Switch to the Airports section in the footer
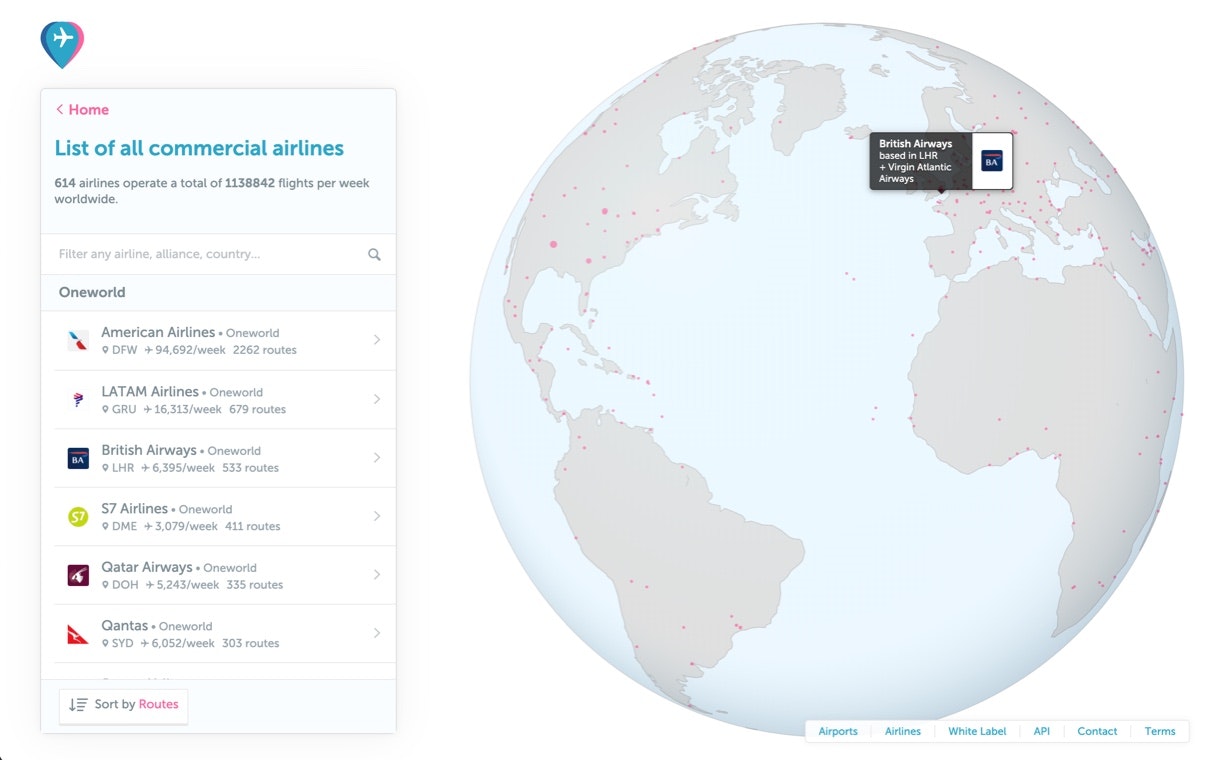This screenshot has height=760, width=1208. pyautogui.click(x=838, y=731)
